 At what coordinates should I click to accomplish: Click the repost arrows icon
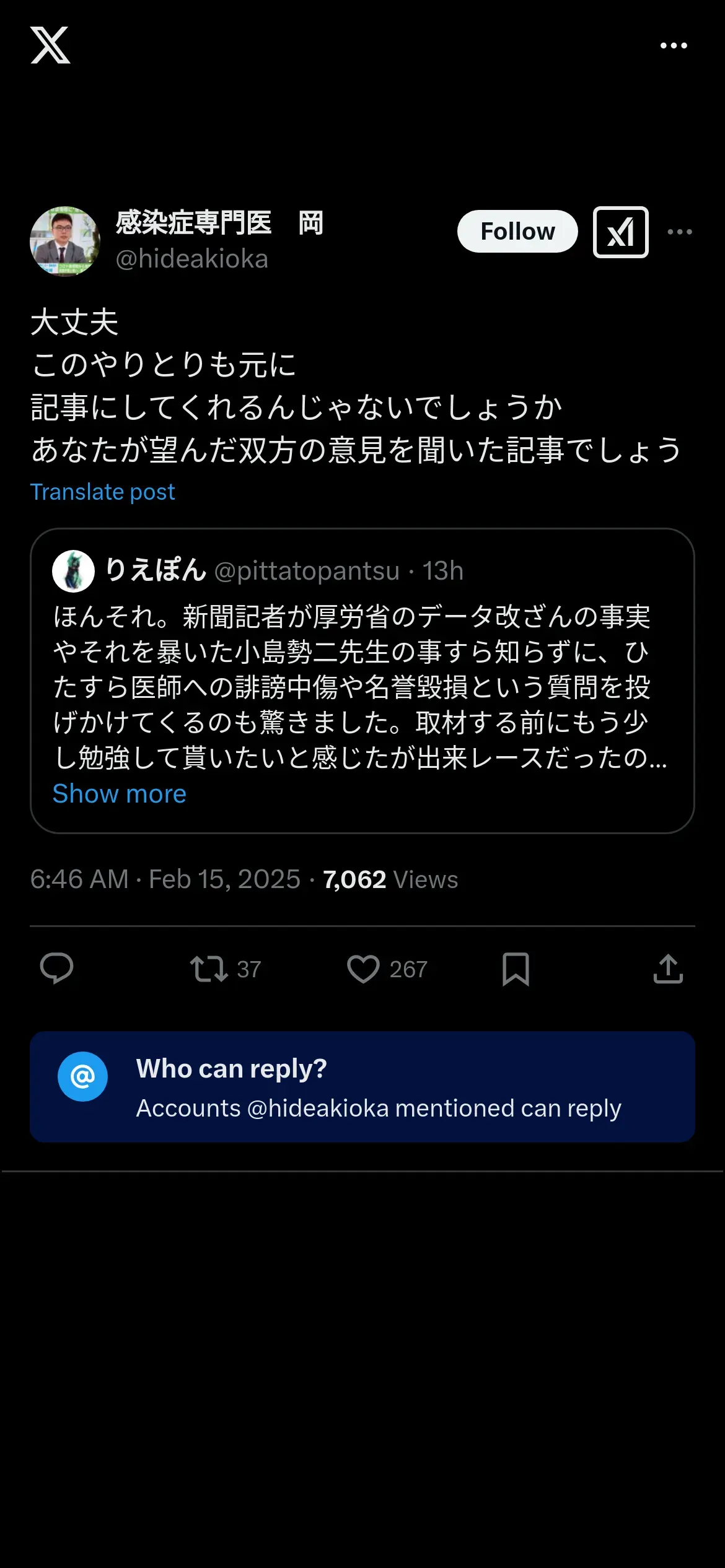coord(209,969)
